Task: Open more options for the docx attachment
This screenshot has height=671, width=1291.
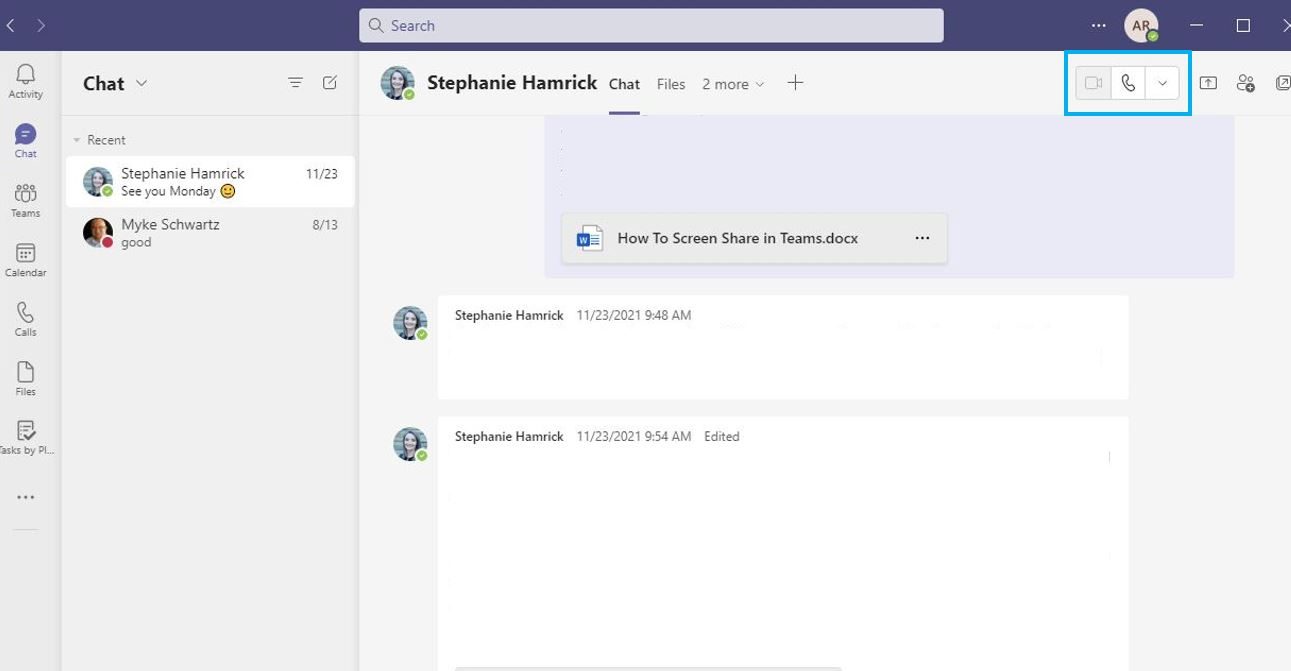Action: [922, 238]
